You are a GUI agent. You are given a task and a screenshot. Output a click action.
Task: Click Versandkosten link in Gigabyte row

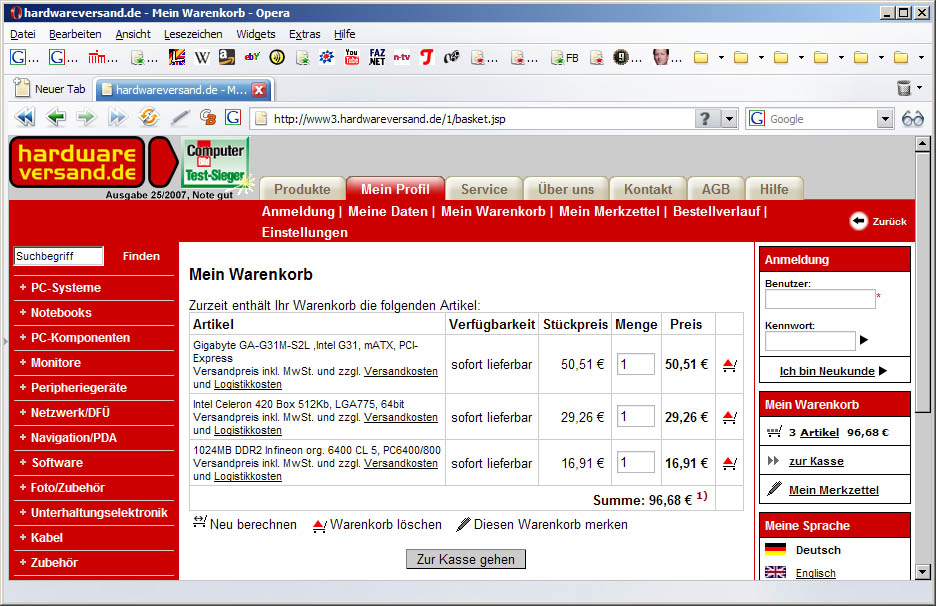(401, 371)
